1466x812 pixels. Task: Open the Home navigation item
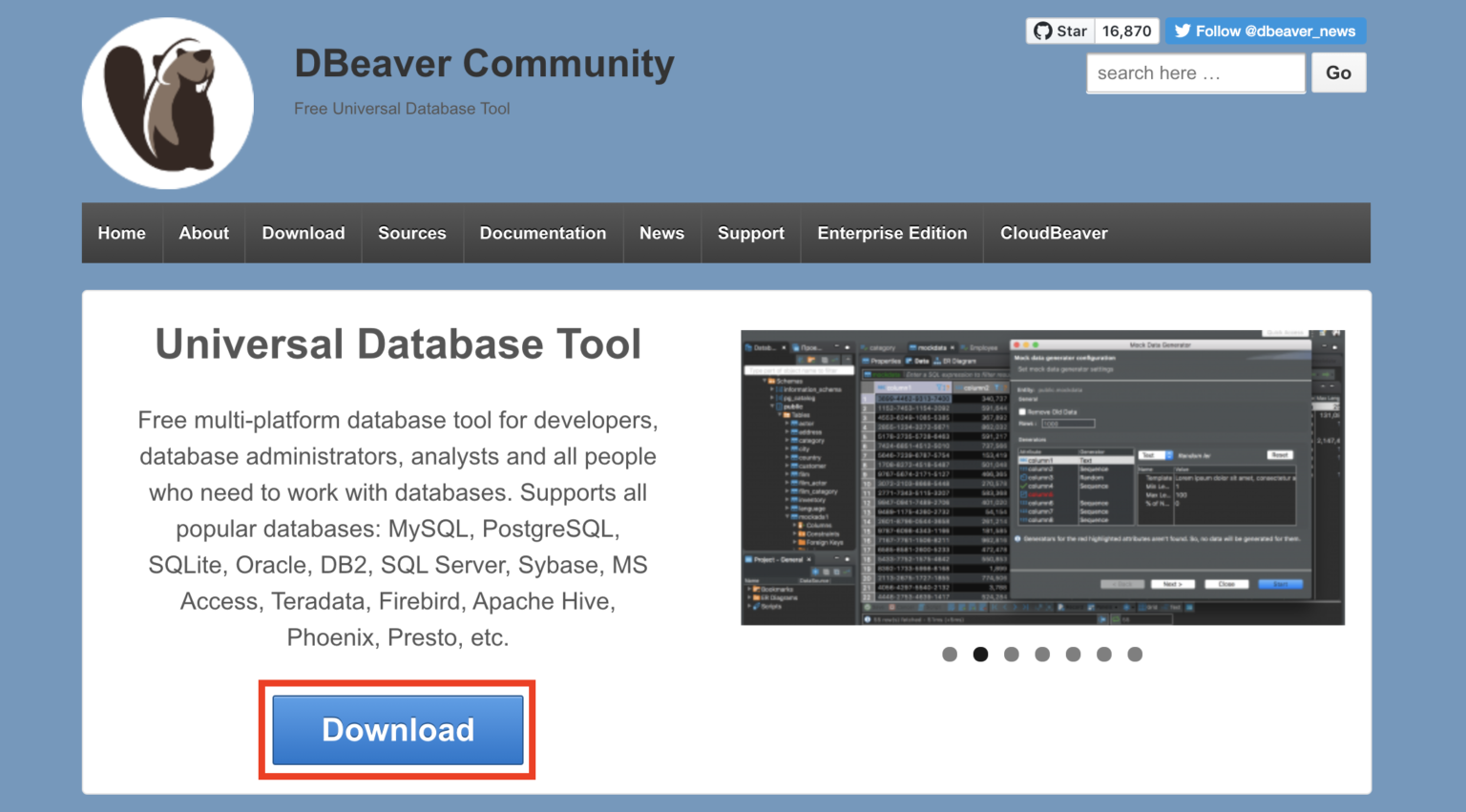pos(121,233)
